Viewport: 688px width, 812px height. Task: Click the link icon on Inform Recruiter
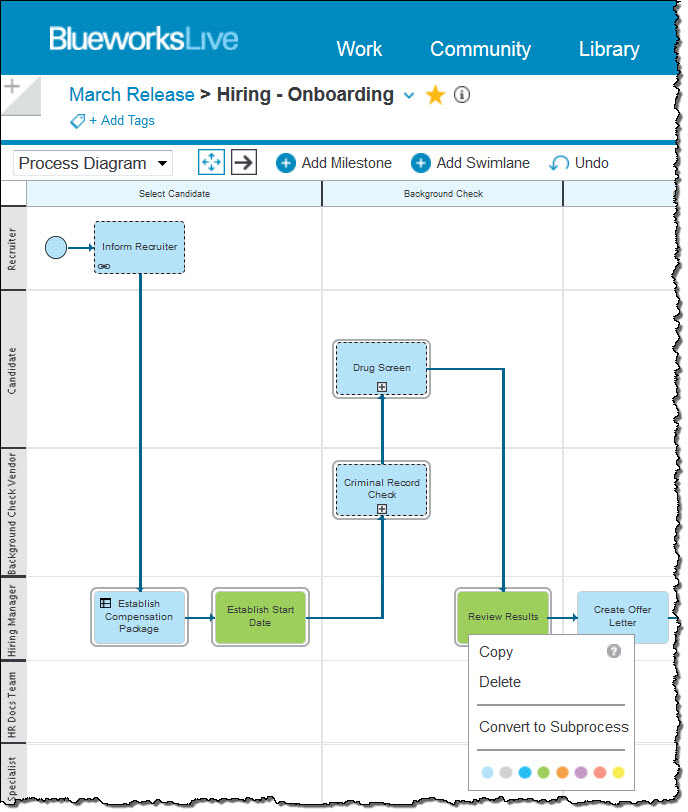coord(104,266)
